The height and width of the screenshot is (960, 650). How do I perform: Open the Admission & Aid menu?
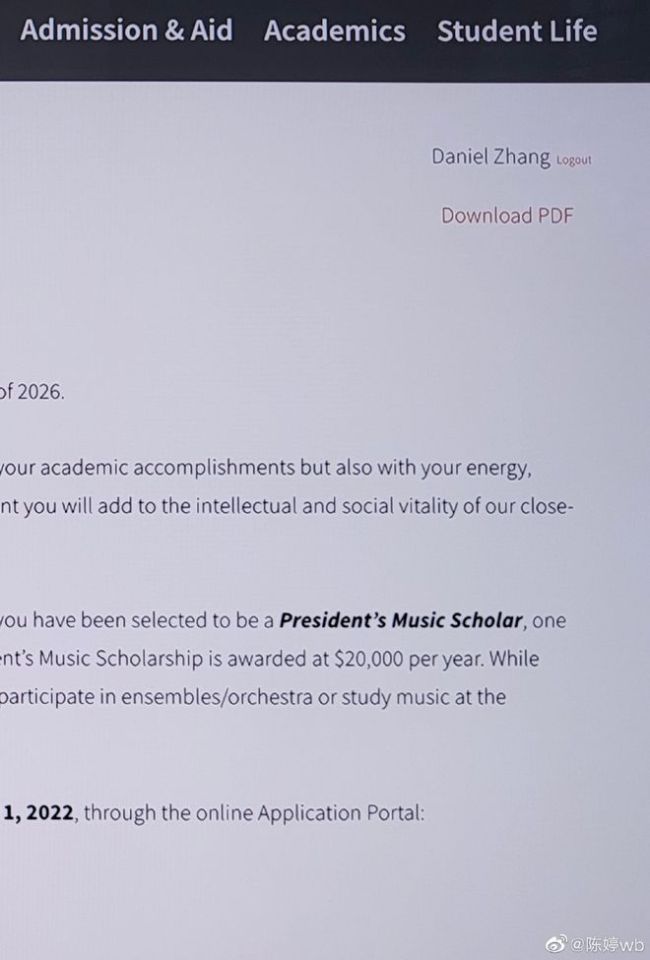[x=127, y=31]
